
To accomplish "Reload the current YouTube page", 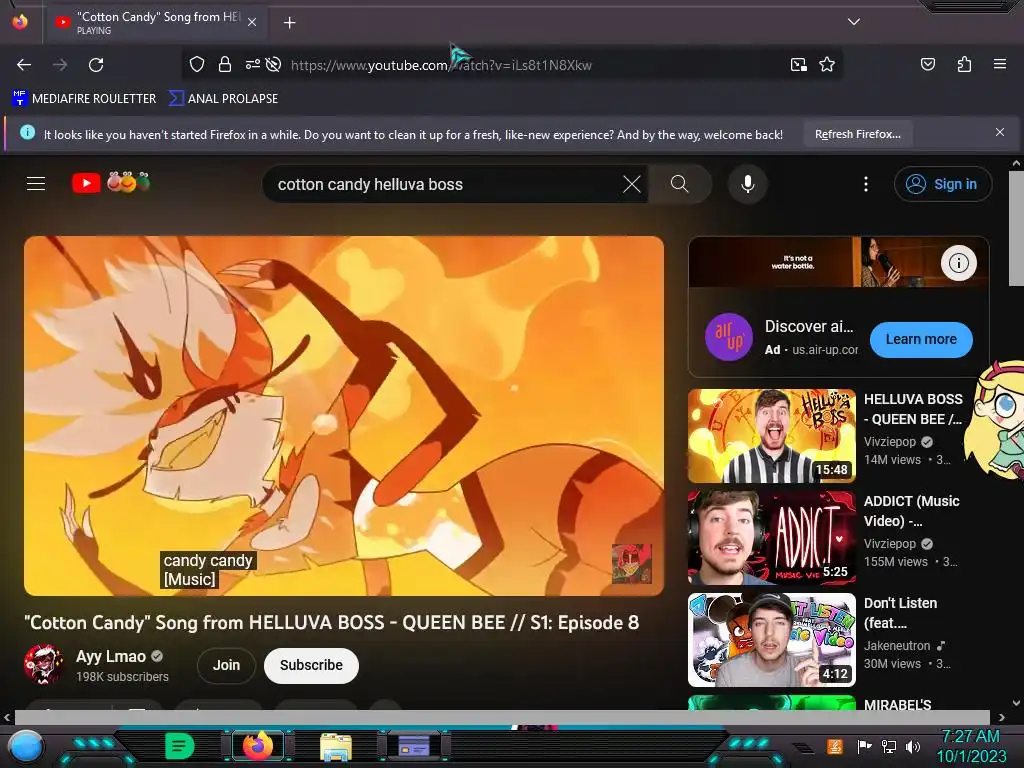I will coord(96,65).
